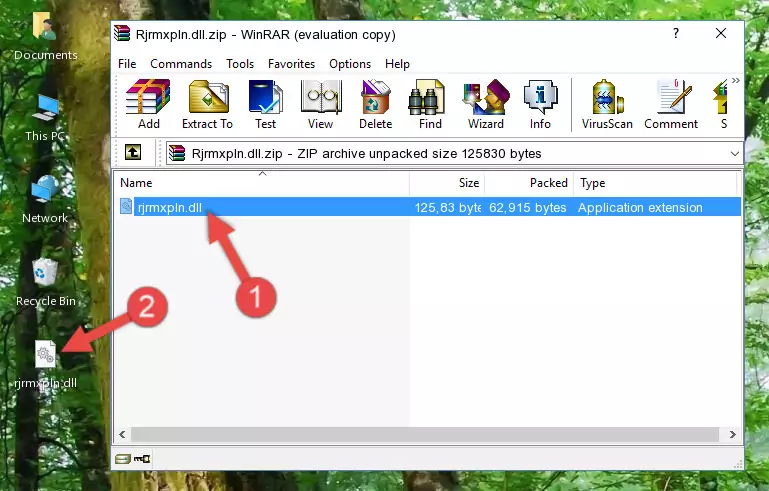Open the File menu
The width and height of the screenshot is (769, 491).
tap(127, 64)
